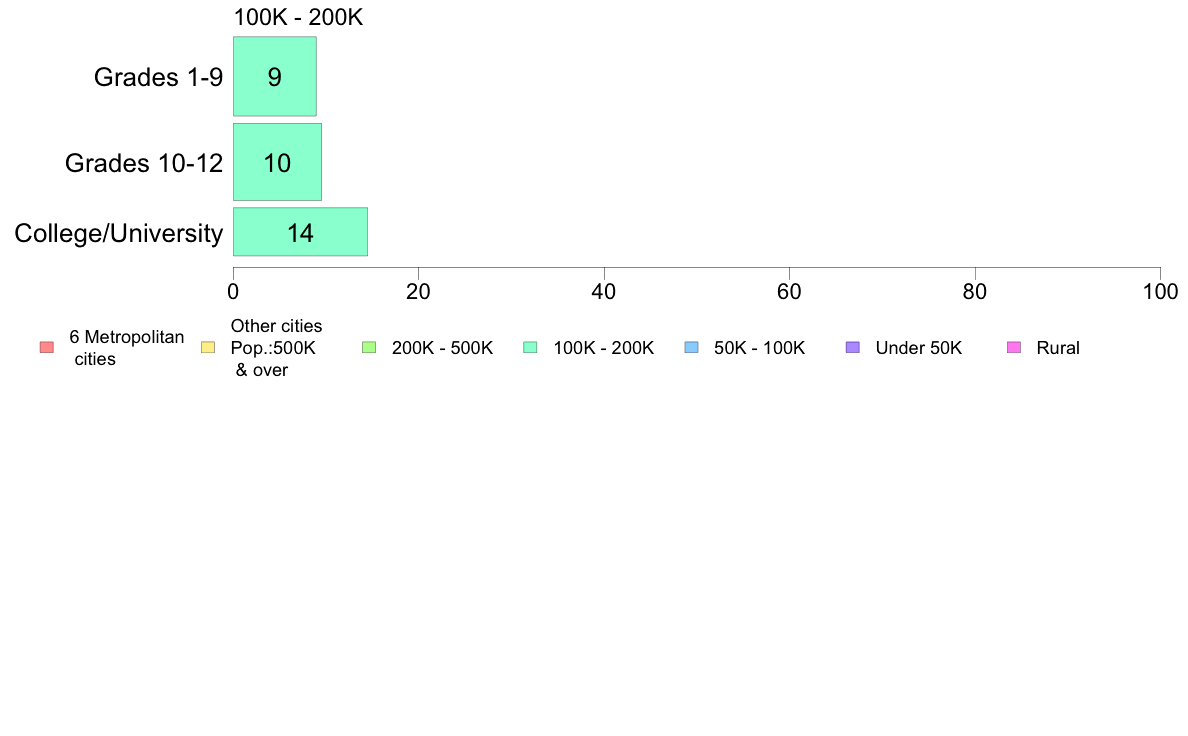Click the blue 50K - 100K legend swatch
Viewport: 1188px width, 736px height.
(692, 348)
